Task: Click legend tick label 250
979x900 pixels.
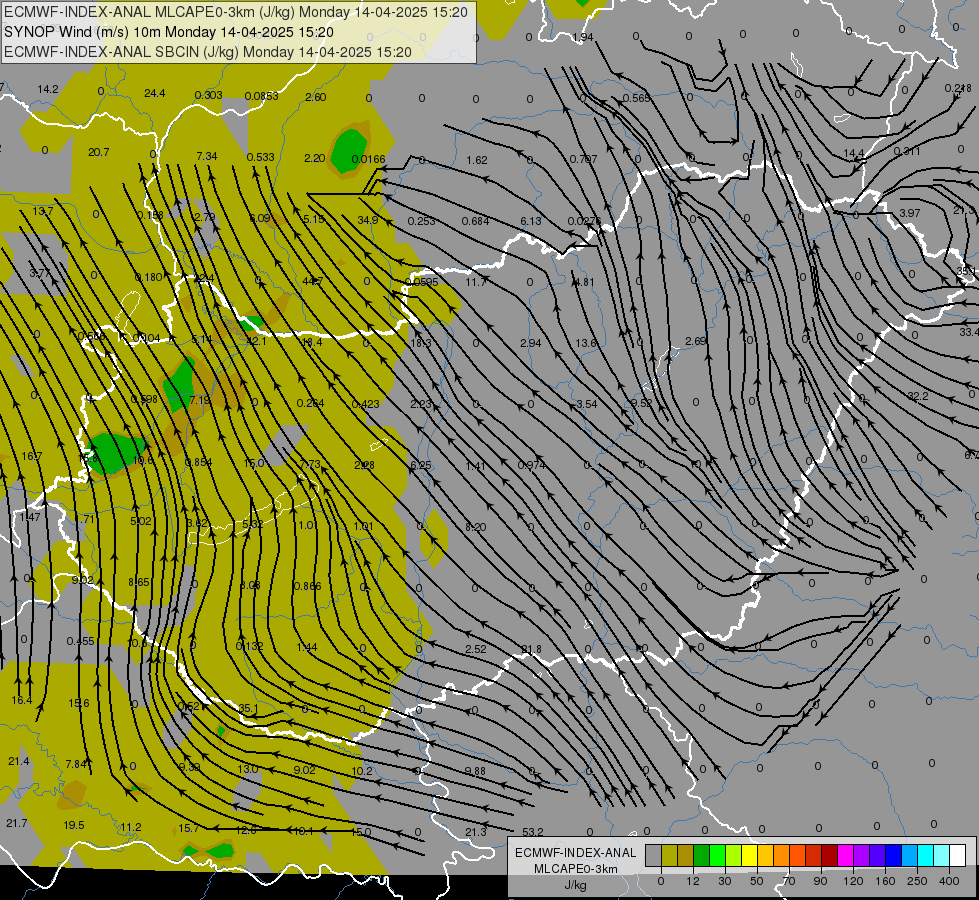Action: pyautogui.click(x=917, y=881)
